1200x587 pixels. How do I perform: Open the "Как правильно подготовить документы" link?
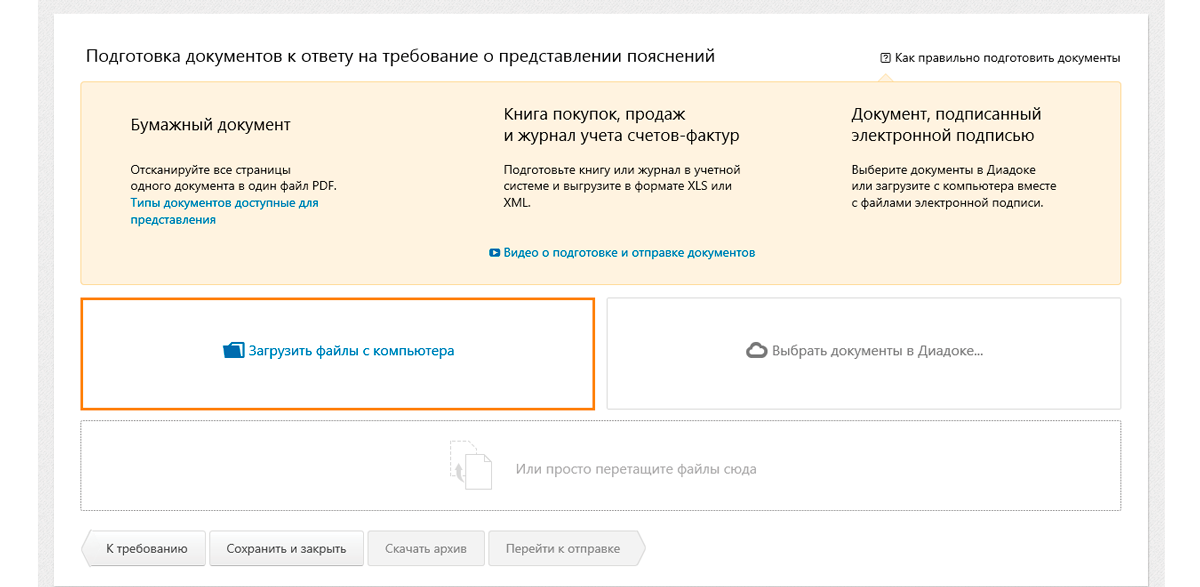tap(1007, 58)
